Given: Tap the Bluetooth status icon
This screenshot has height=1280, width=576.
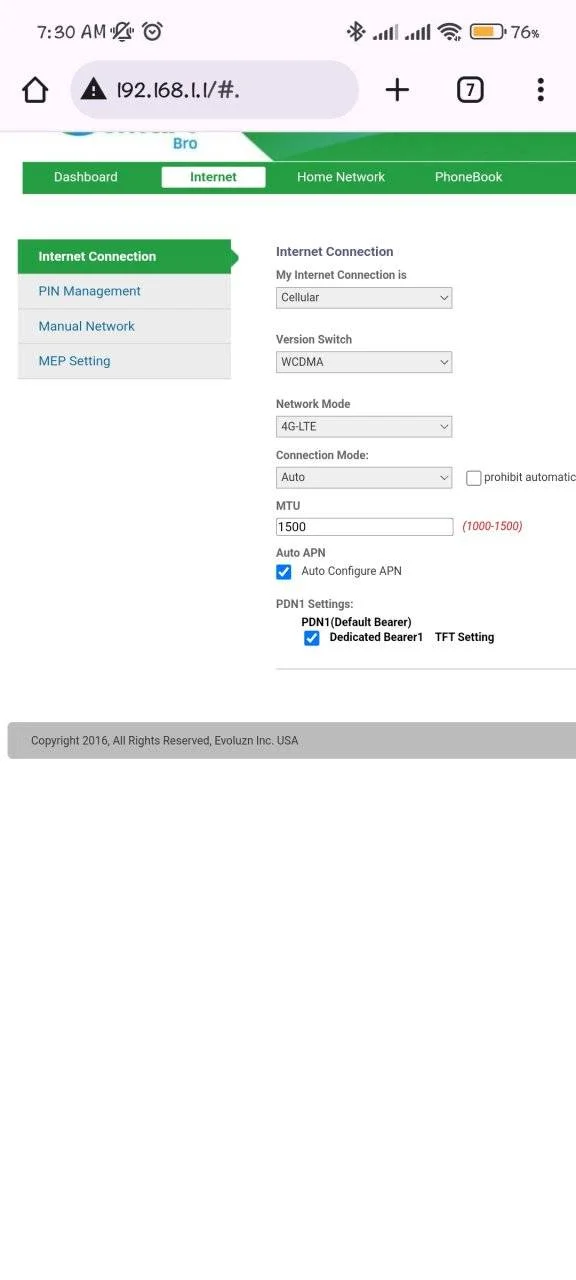Looking at the screenshot, I should tap(356, 32).
